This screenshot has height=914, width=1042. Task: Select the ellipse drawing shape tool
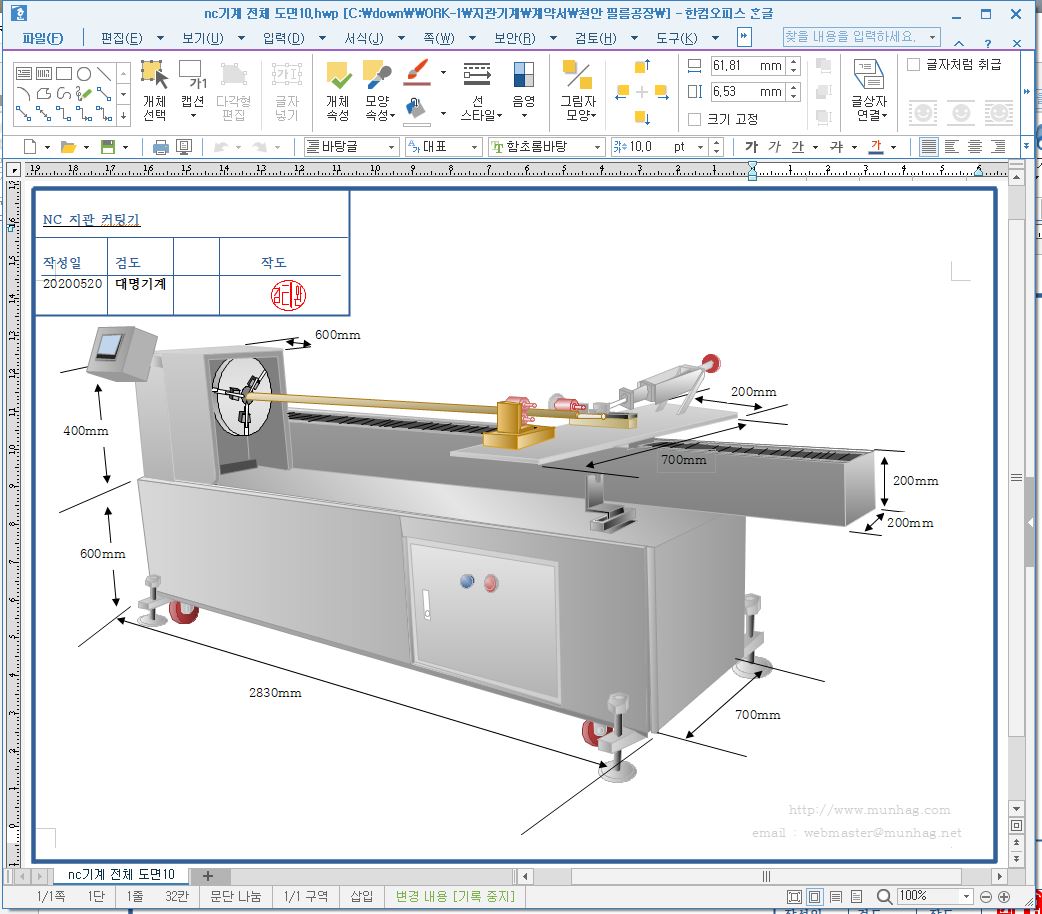pyautogui.click(x=84, y=73)
